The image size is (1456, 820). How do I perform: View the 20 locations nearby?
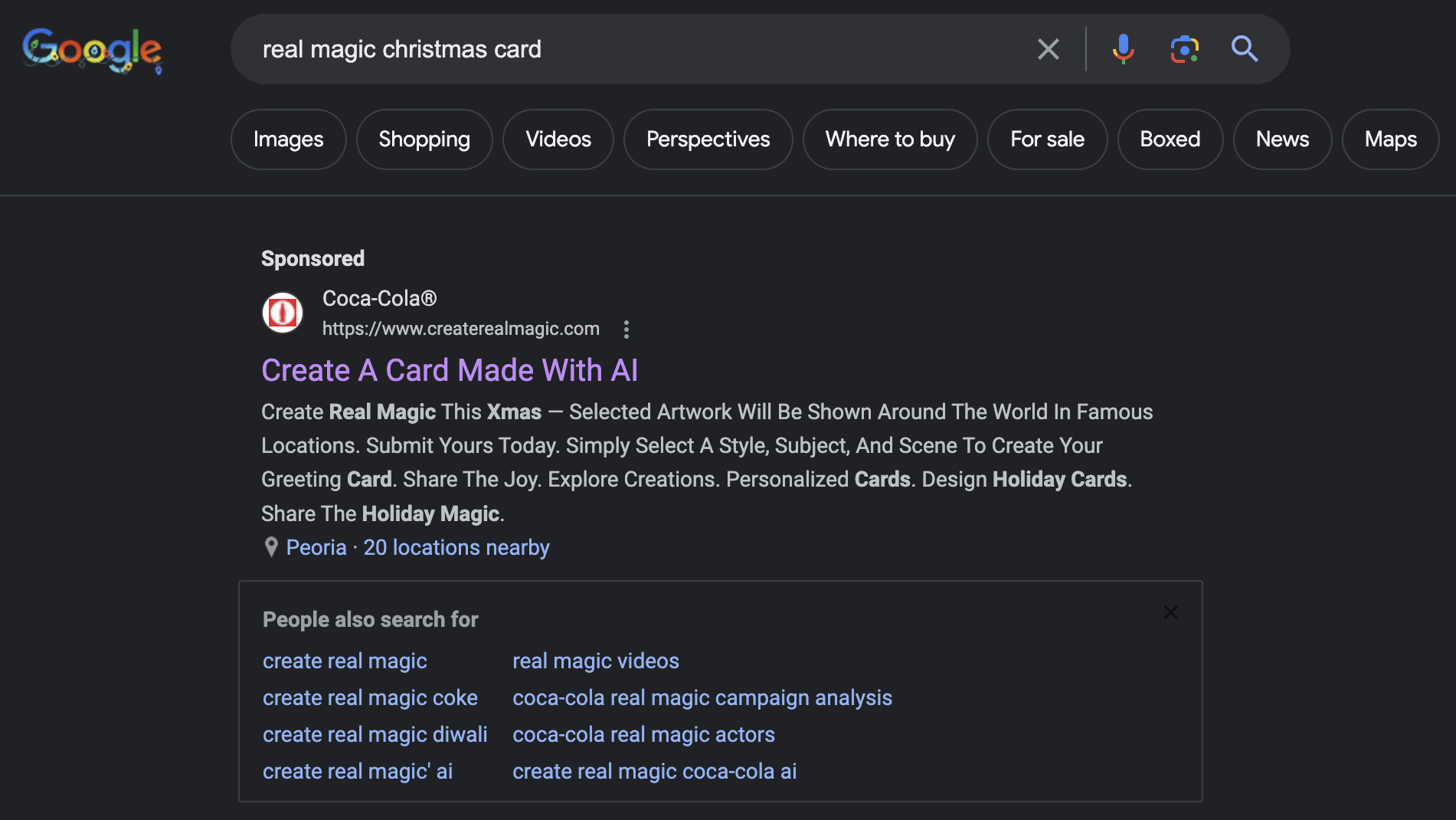click(x=456, y=546)
